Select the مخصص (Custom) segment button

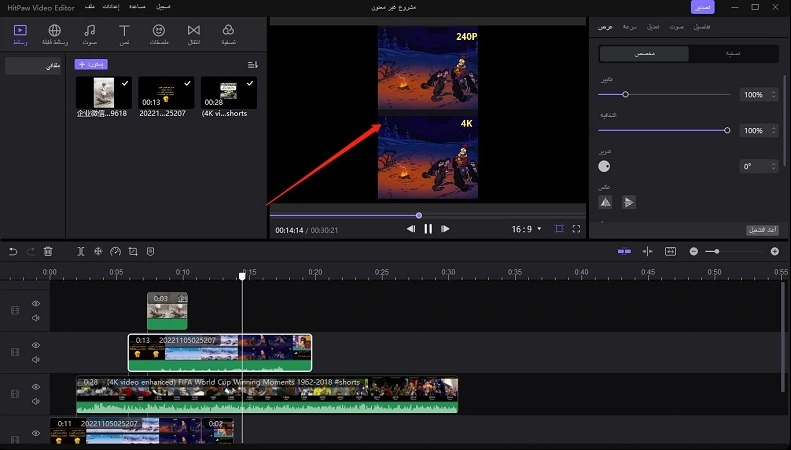click(x=644, y=53)
